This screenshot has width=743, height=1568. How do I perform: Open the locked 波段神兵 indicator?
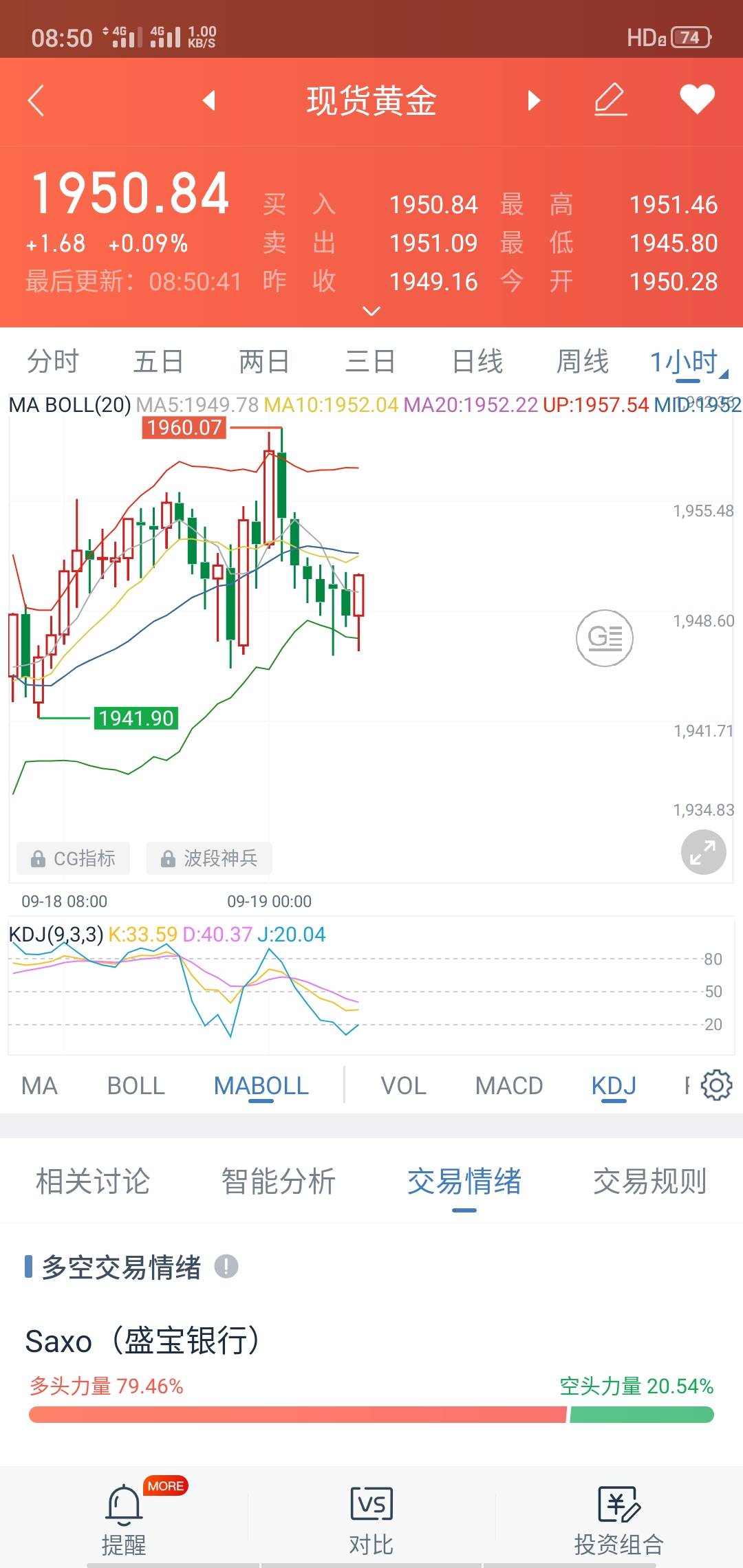pos(209,858)
